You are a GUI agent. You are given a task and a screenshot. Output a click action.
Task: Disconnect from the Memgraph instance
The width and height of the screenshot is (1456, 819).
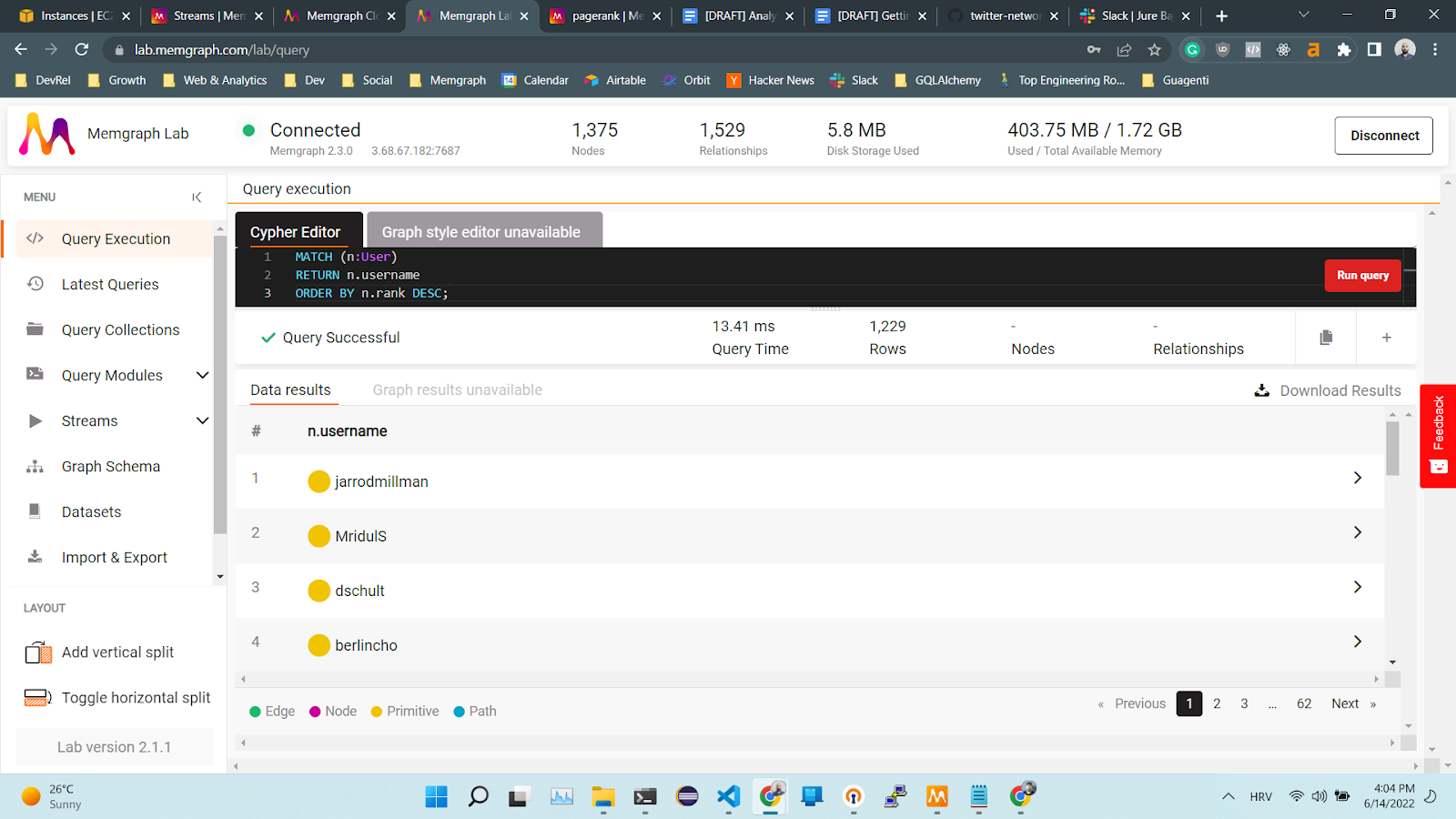point(1383,136)
